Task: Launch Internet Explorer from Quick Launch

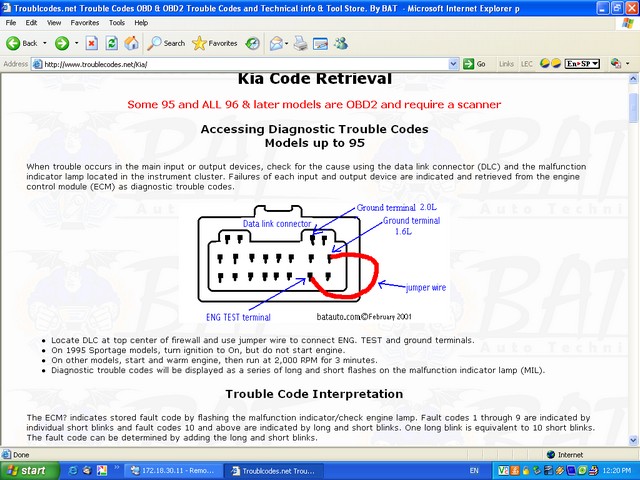Action: pyautogui.click(x=73, y=471)
